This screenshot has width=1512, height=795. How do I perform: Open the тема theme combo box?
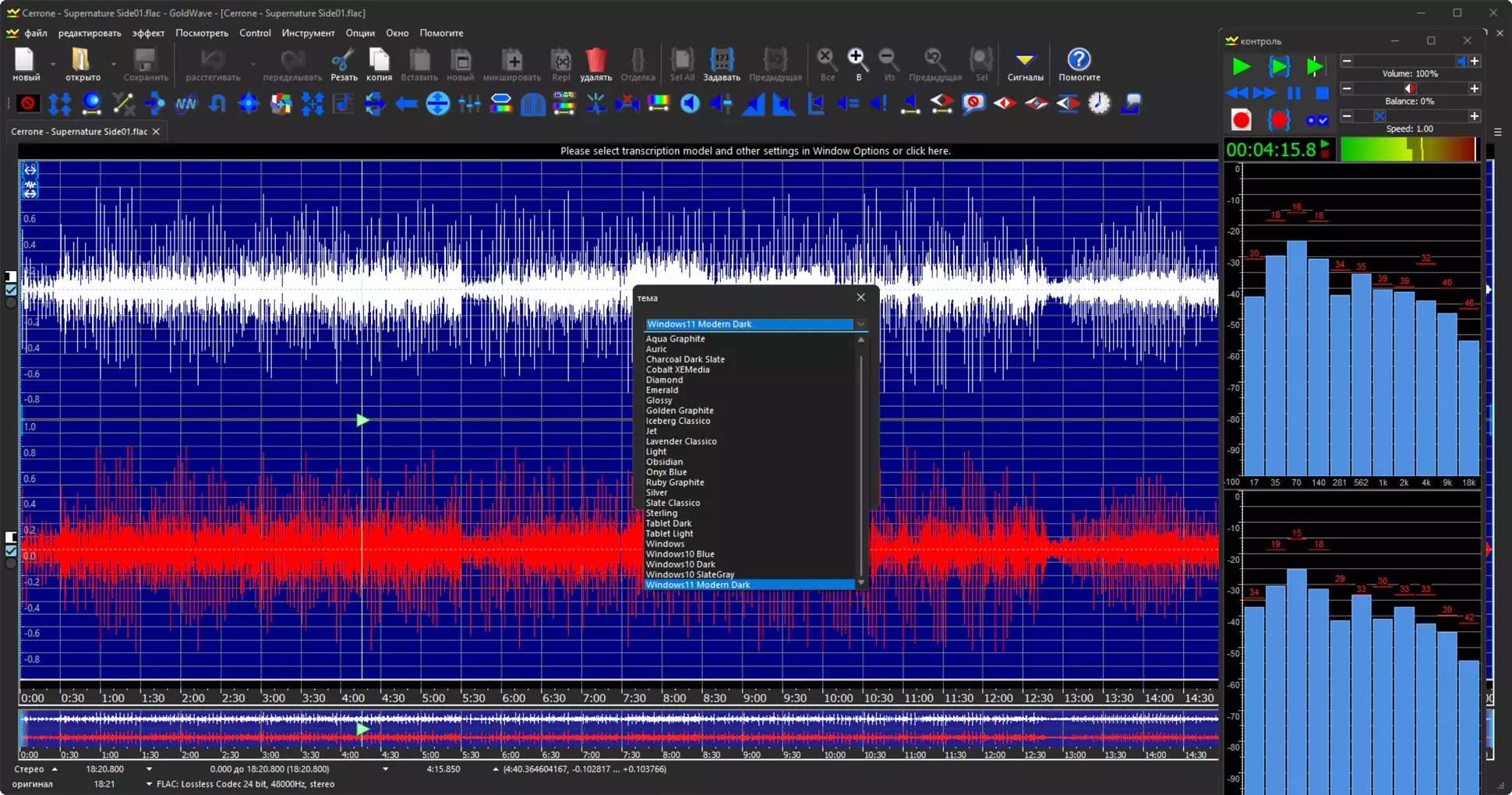pyautogui.click(x=755, y=324)
